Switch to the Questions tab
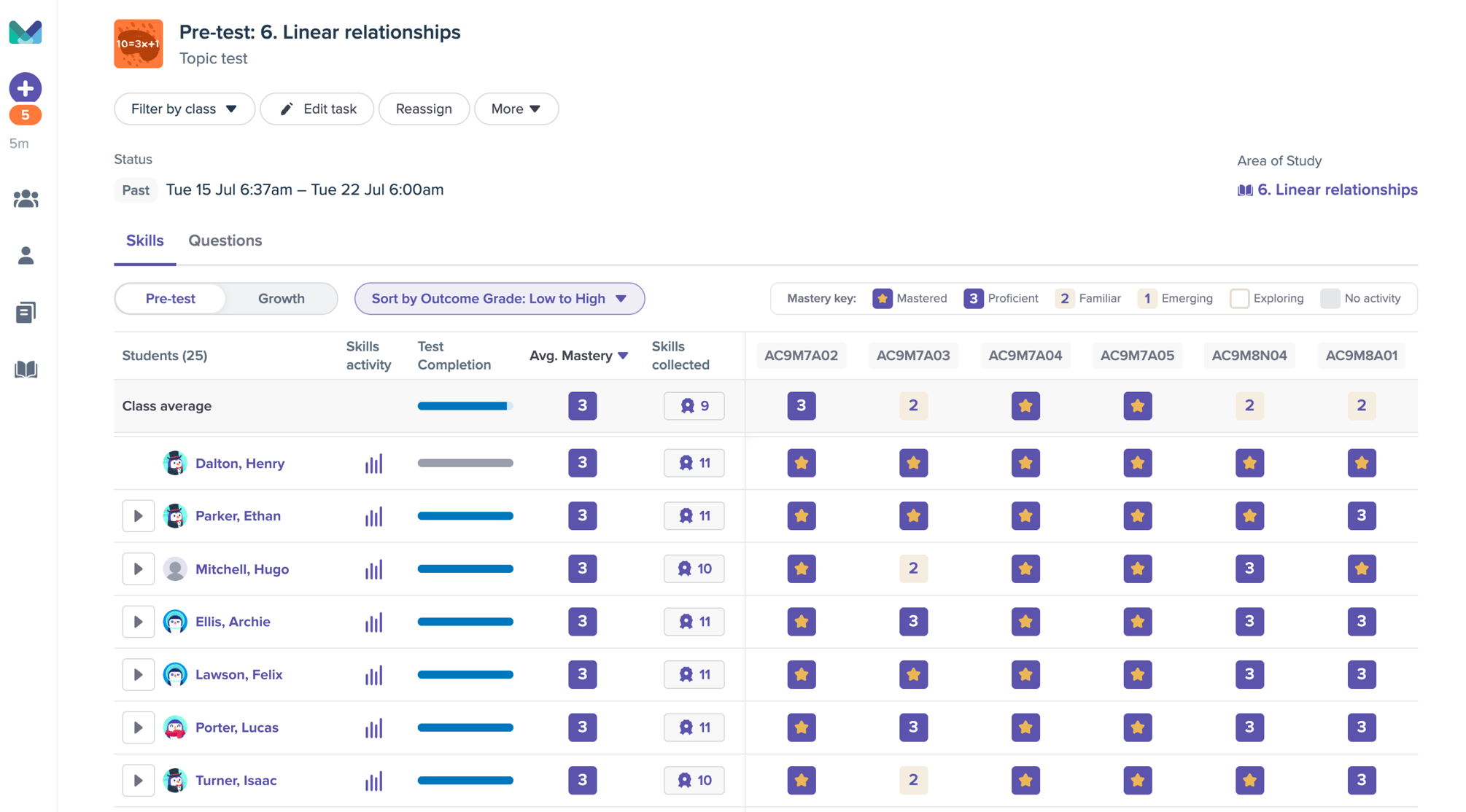1466x812 pixels. click(225, 241)
